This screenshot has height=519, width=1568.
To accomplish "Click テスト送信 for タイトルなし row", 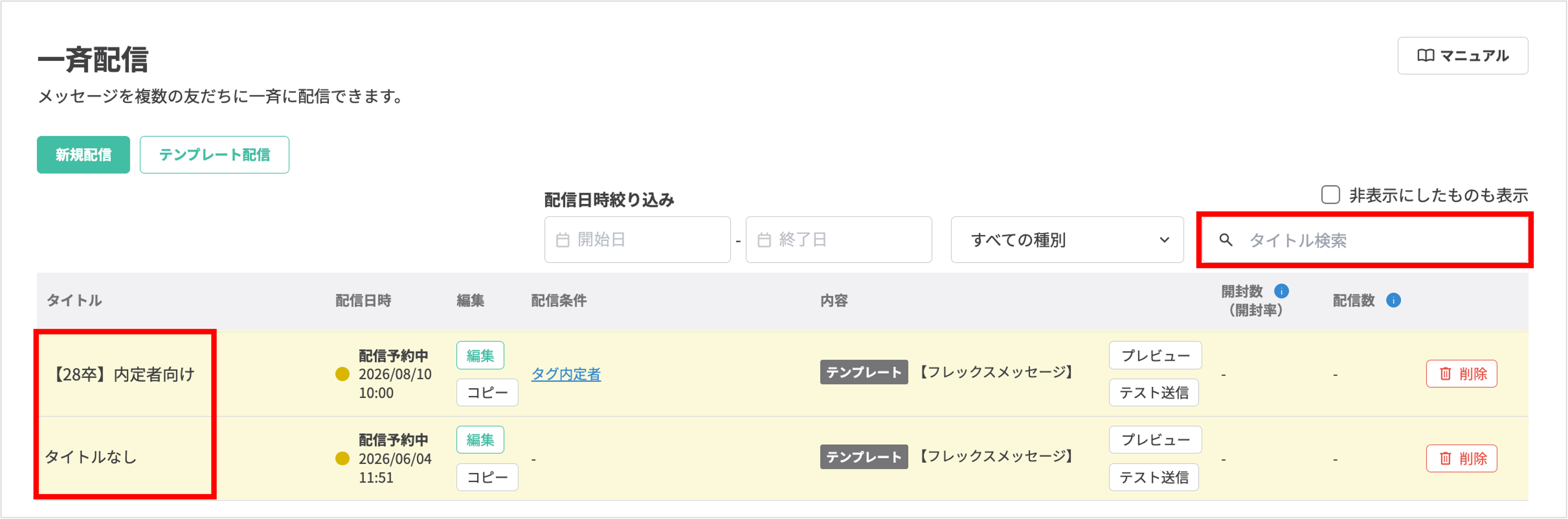I will coord(1154,478).
